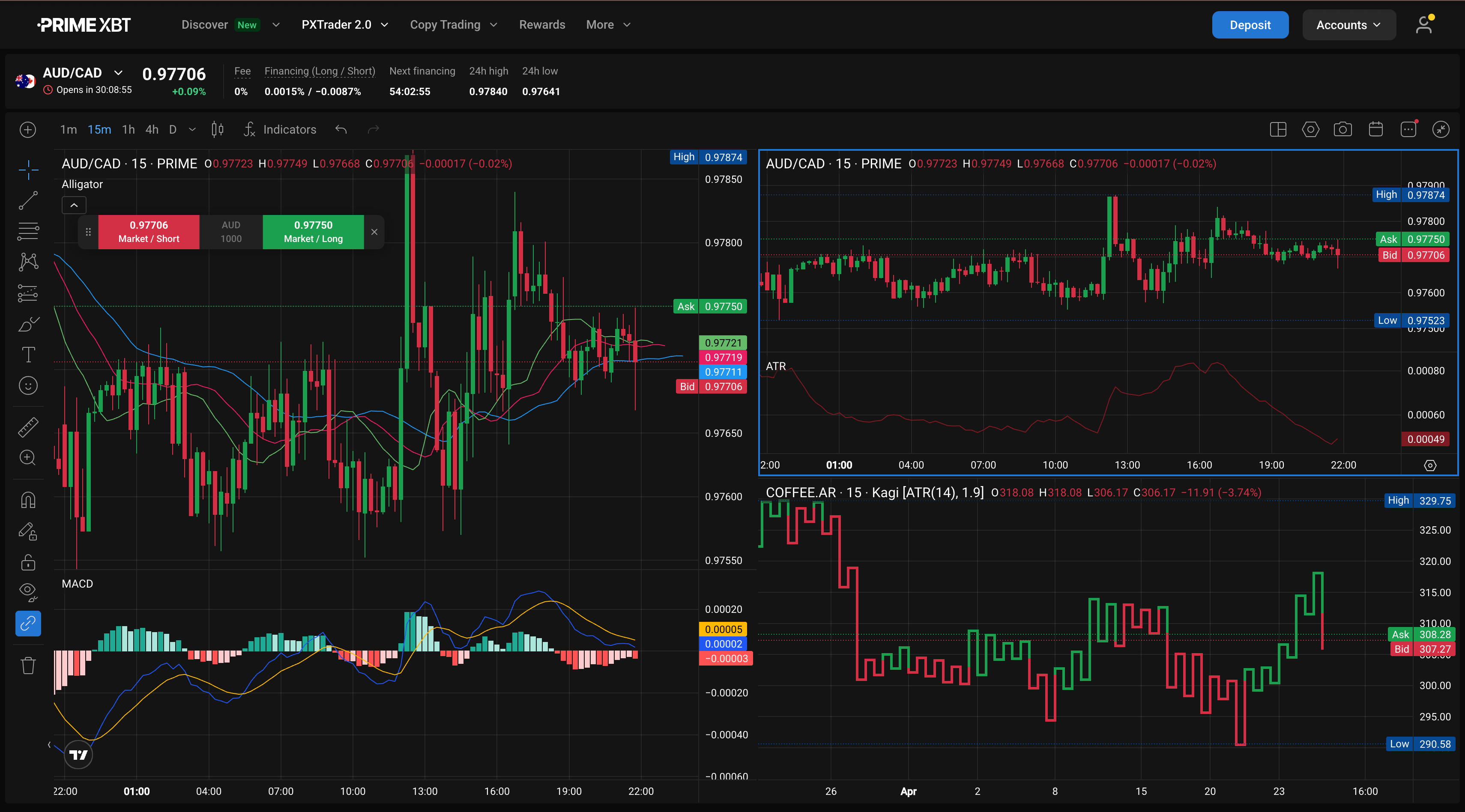Switch to the 1m timeframe
The image size is (1465, 812).
(68, 130)
